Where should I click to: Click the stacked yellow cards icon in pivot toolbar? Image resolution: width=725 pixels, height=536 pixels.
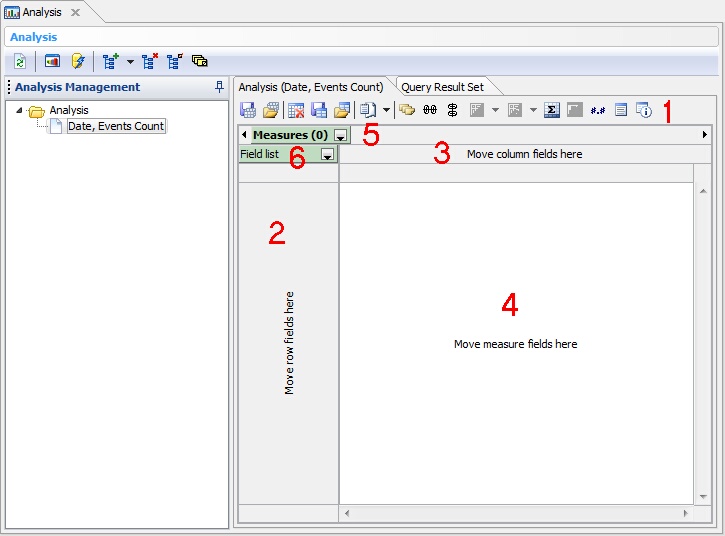coord(407,110)
